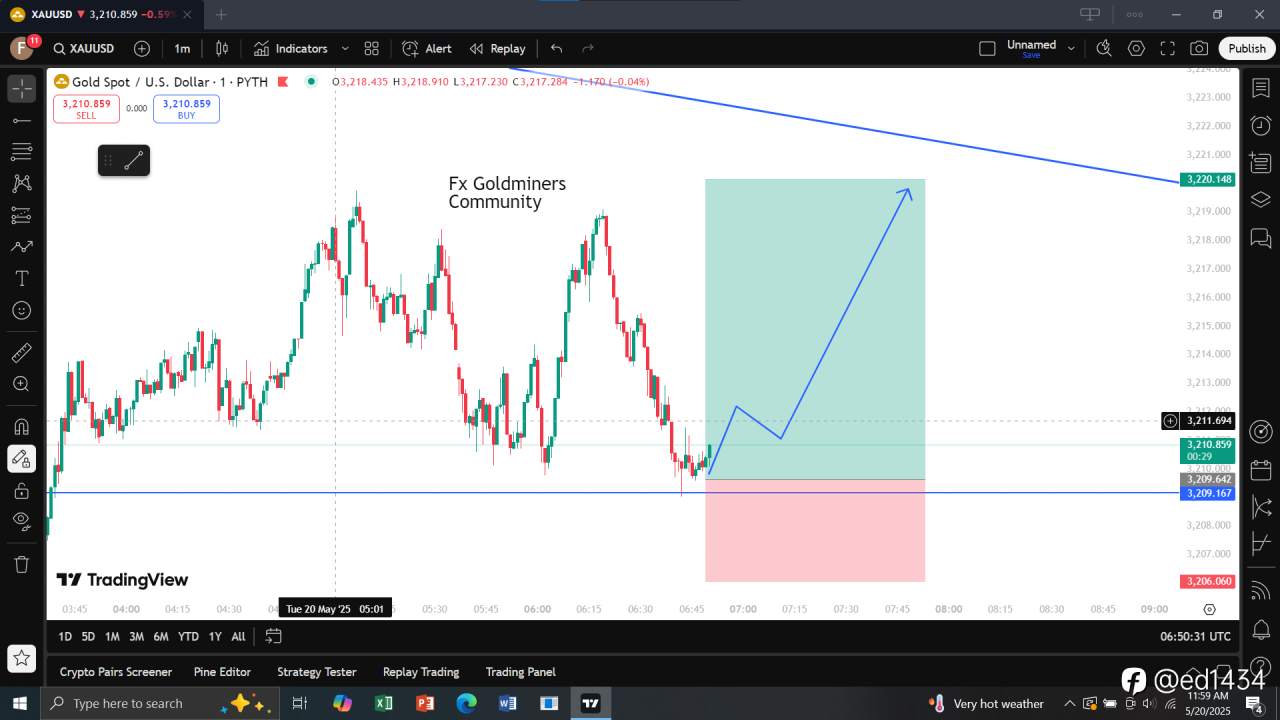
Task: Open the Strategy Tester tab
Action: tap(317, 672)
